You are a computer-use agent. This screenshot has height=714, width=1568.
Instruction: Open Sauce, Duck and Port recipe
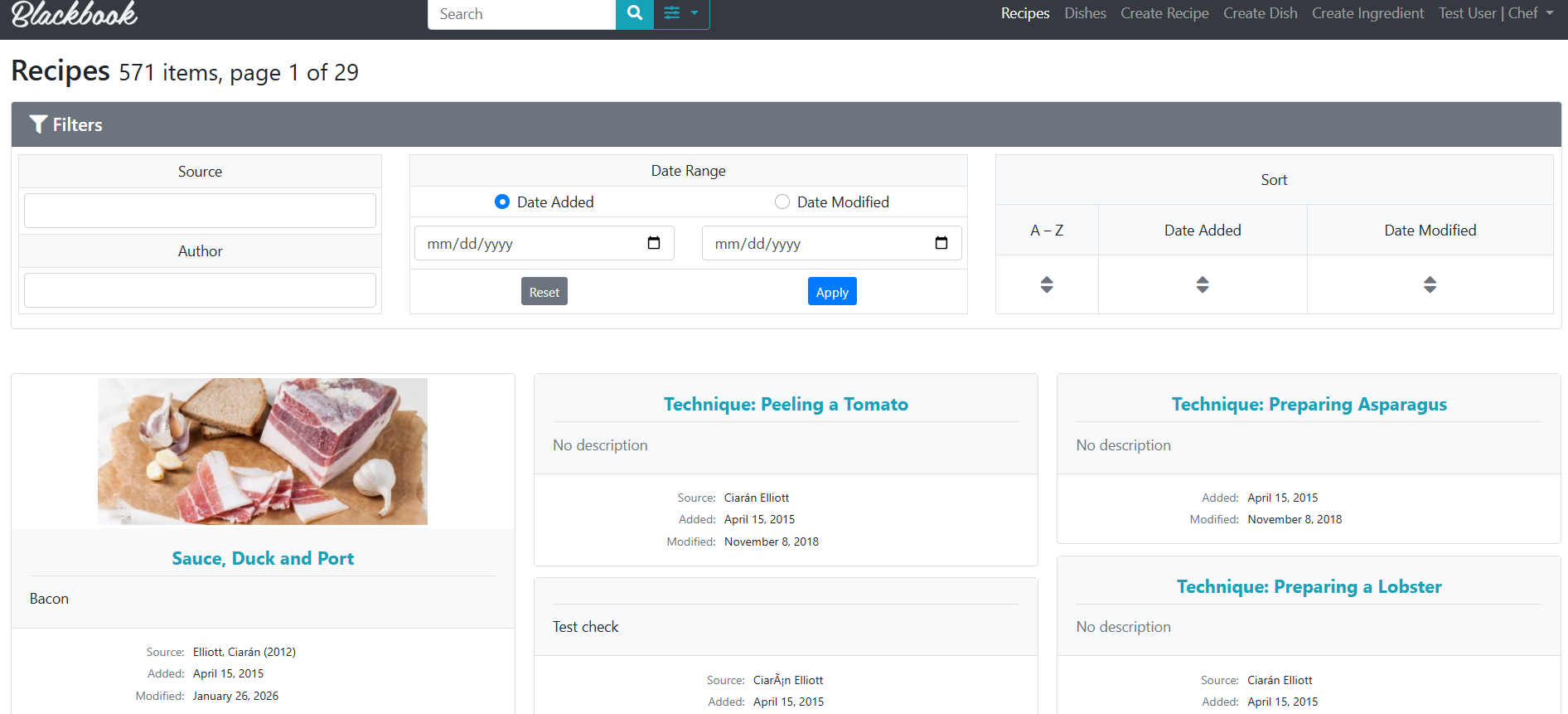[x=263, y=558]
